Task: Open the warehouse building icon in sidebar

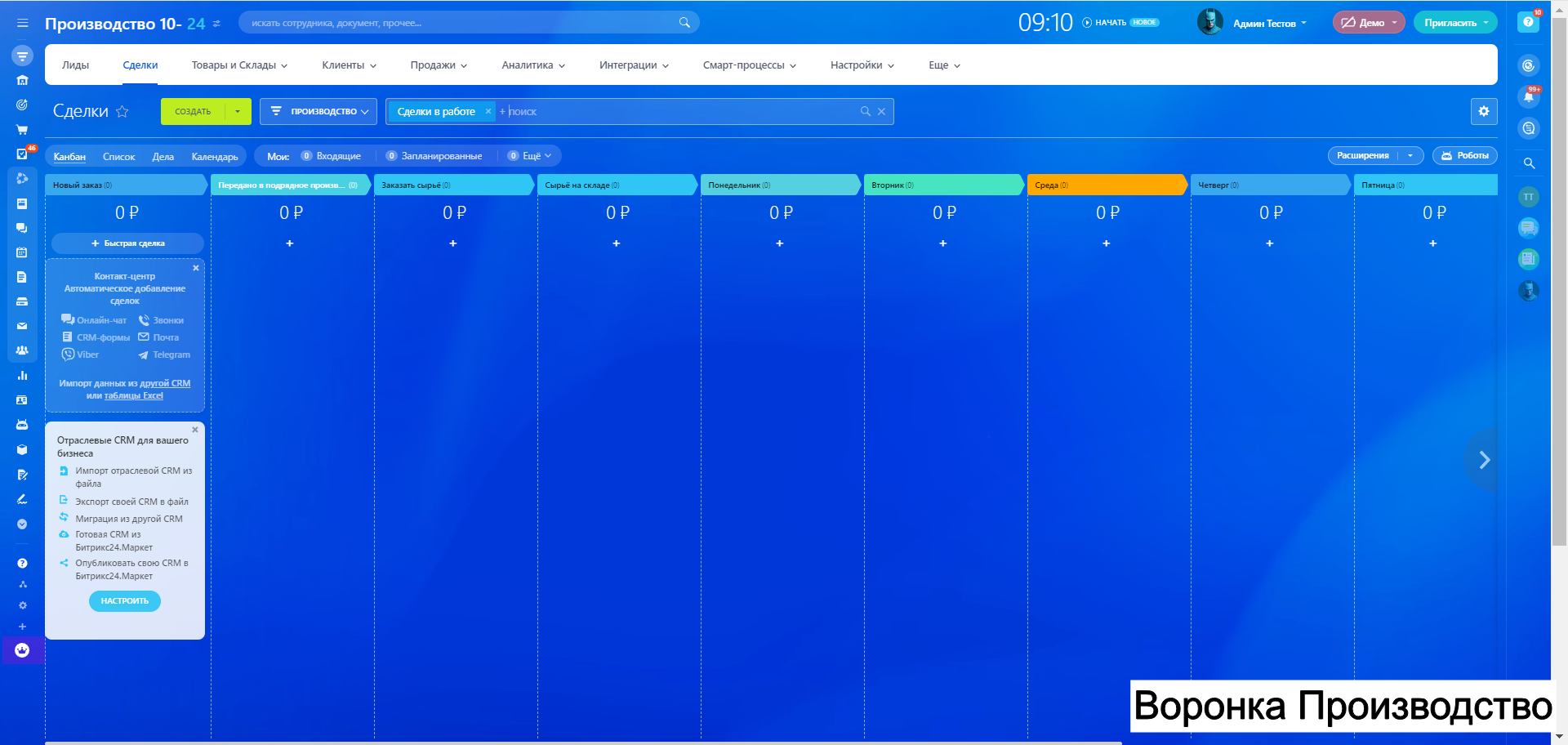Action: point(22,80)
